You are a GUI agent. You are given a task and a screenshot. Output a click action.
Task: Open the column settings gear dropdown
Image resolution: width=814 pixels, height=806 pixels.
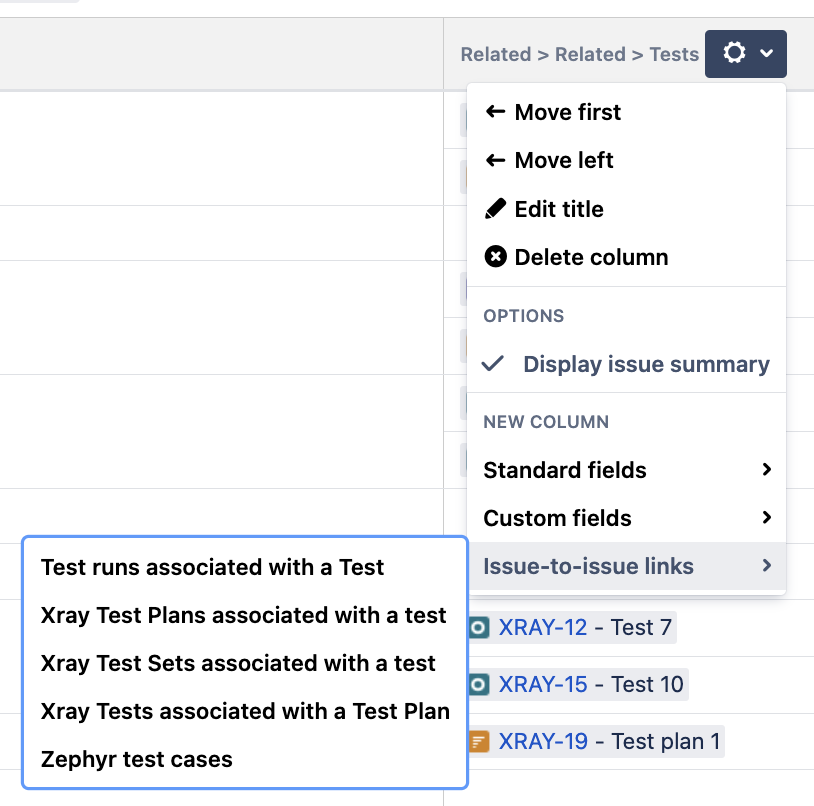click(x=745, y=54)
